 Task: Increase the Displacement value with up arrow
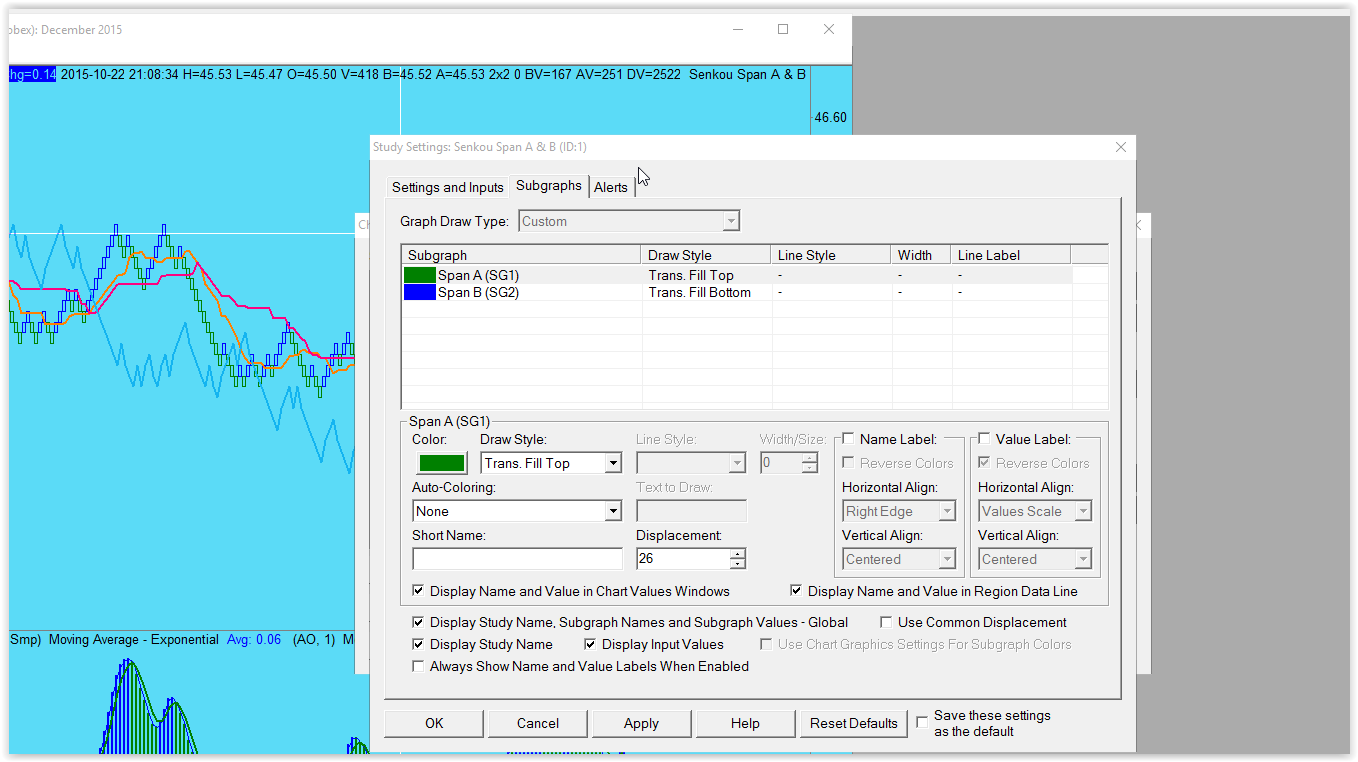coord(737,554)
